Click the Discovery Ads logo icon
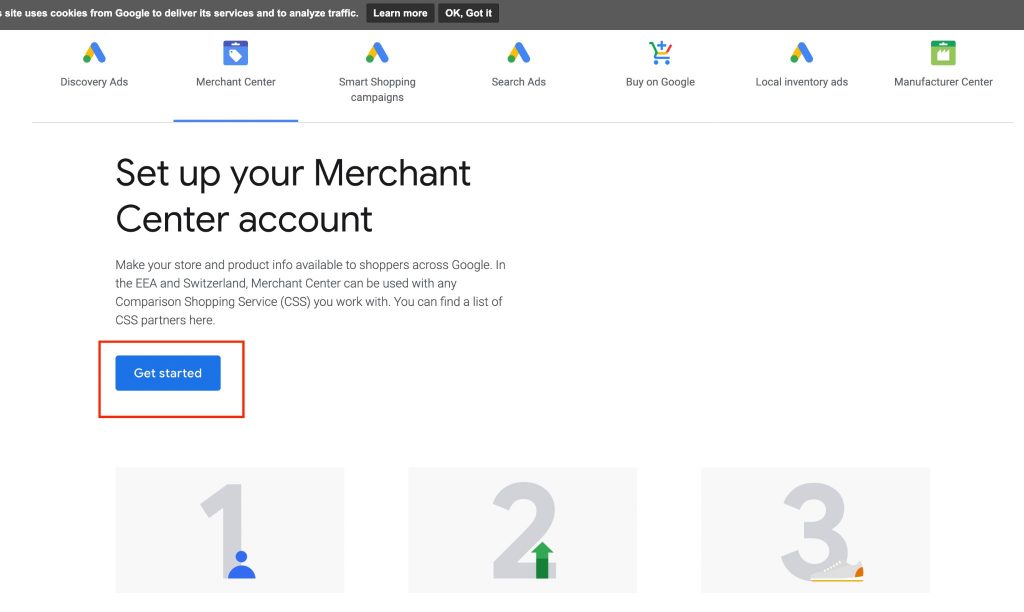The height and width of the screenshot is (612, 1024). [94, 53]
